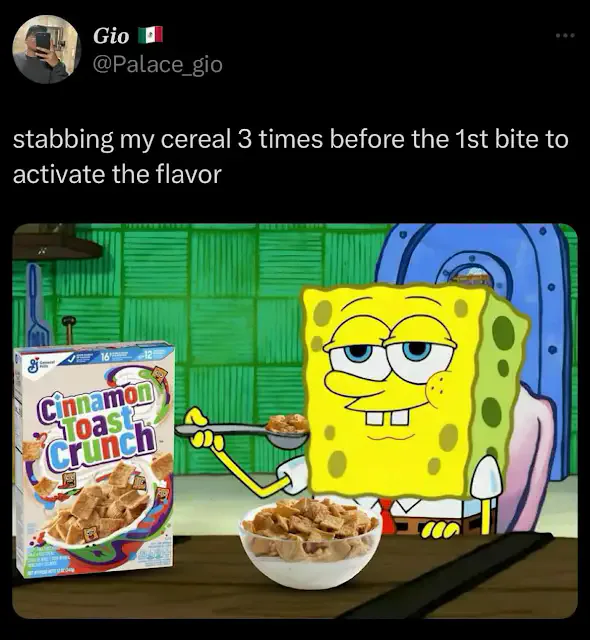
Task: Click the "16" nutrition badge on box top
Action: point(106,356)
